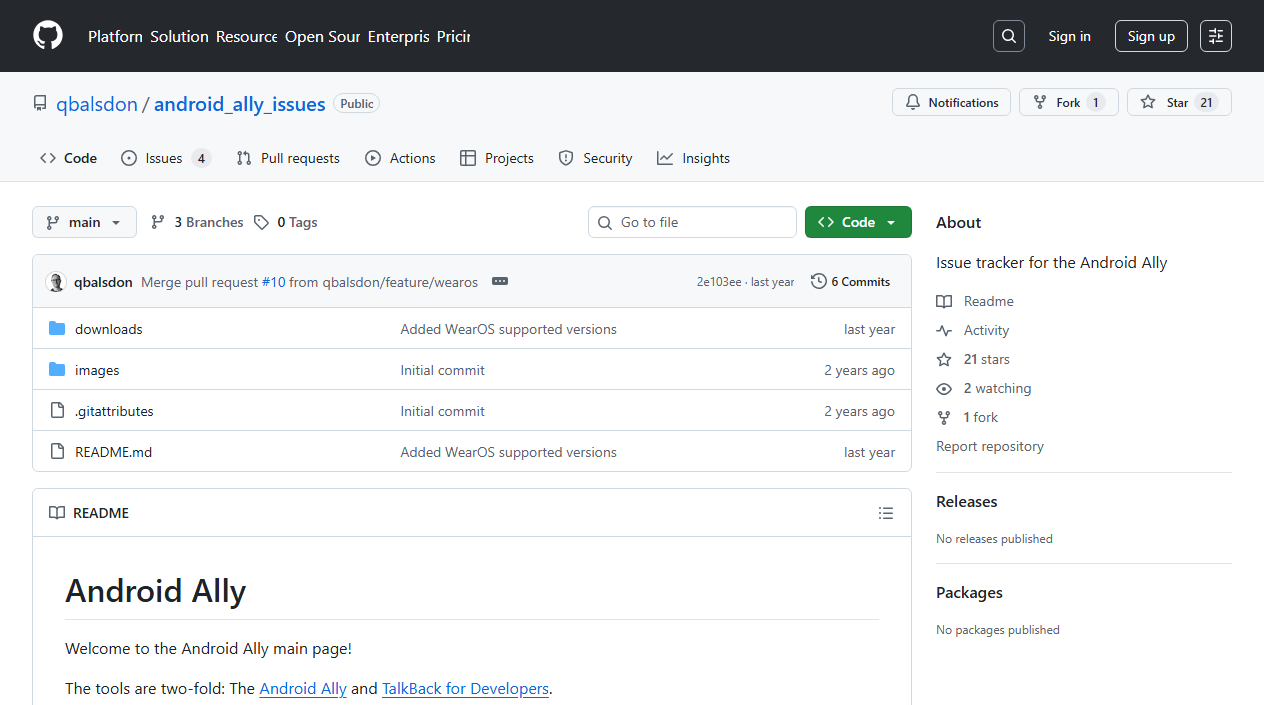The width and height of the screenshot is (1264, 705).
Task: View 21 stars in About sidebar
Action: [x=973, y=359]
